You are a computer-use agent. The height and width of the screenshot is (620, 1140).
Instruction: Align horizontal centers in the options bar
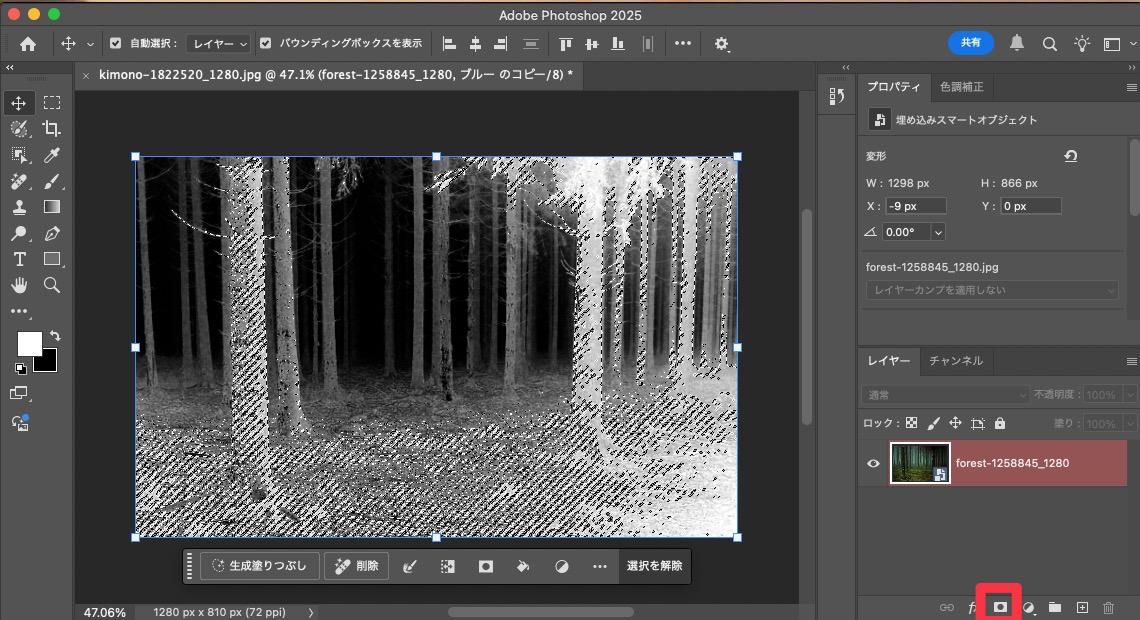(475, 44)
